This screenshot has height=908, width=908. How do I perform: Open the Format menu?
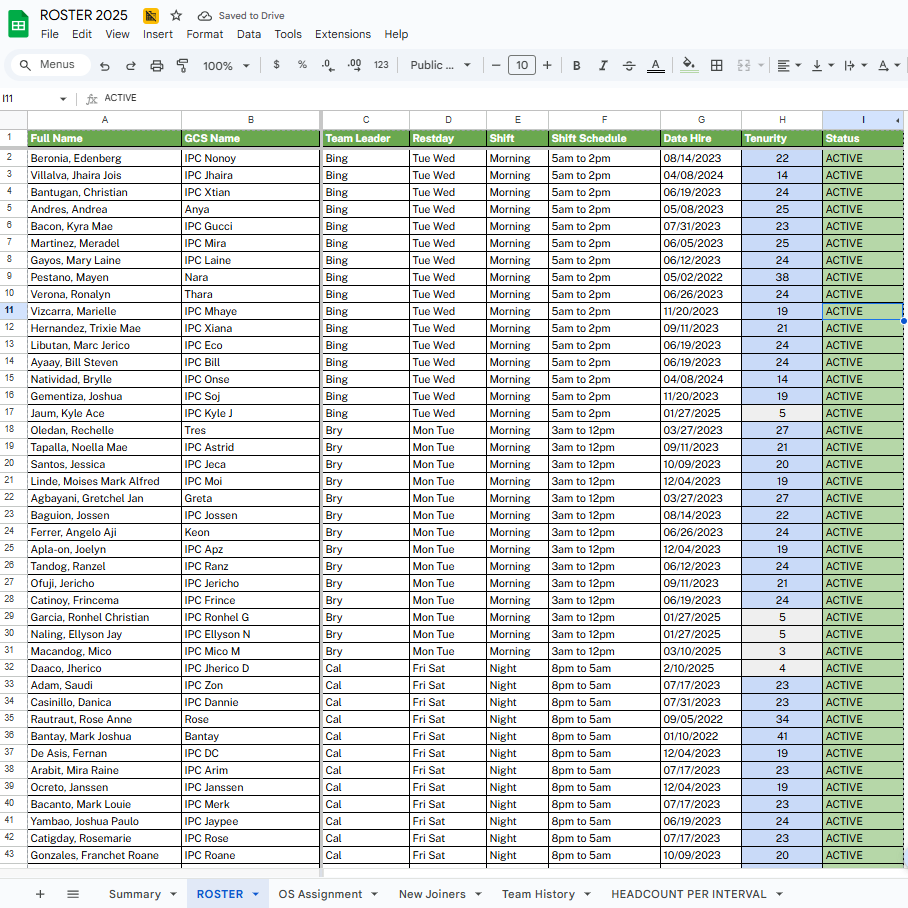click(204, 34)
